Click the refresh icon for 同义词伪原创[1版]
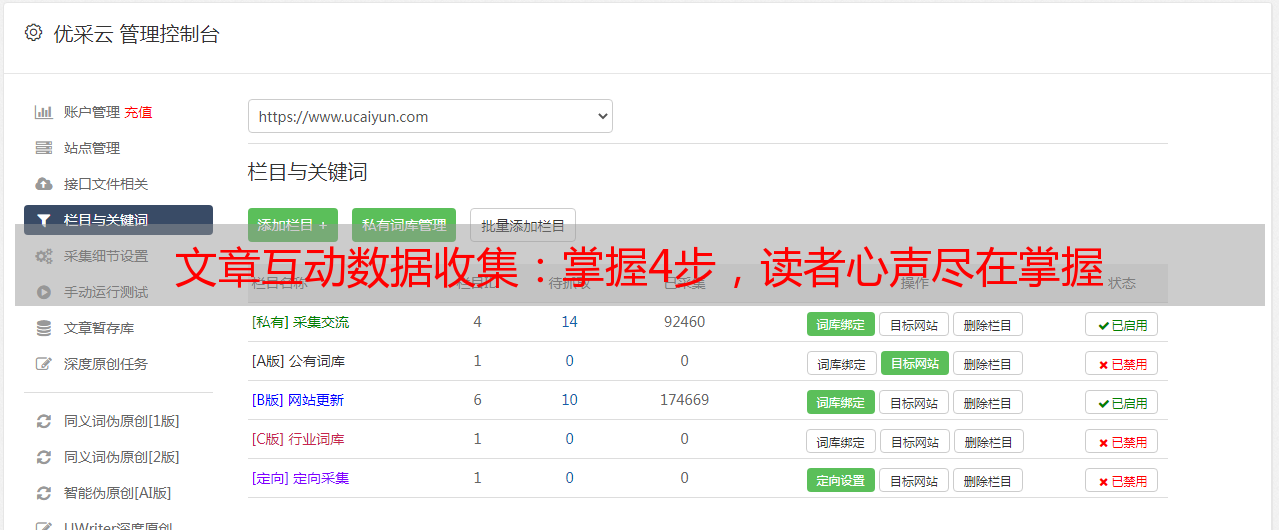The height and width of the screenshot is (530, 1279). (x=43, y=421)
